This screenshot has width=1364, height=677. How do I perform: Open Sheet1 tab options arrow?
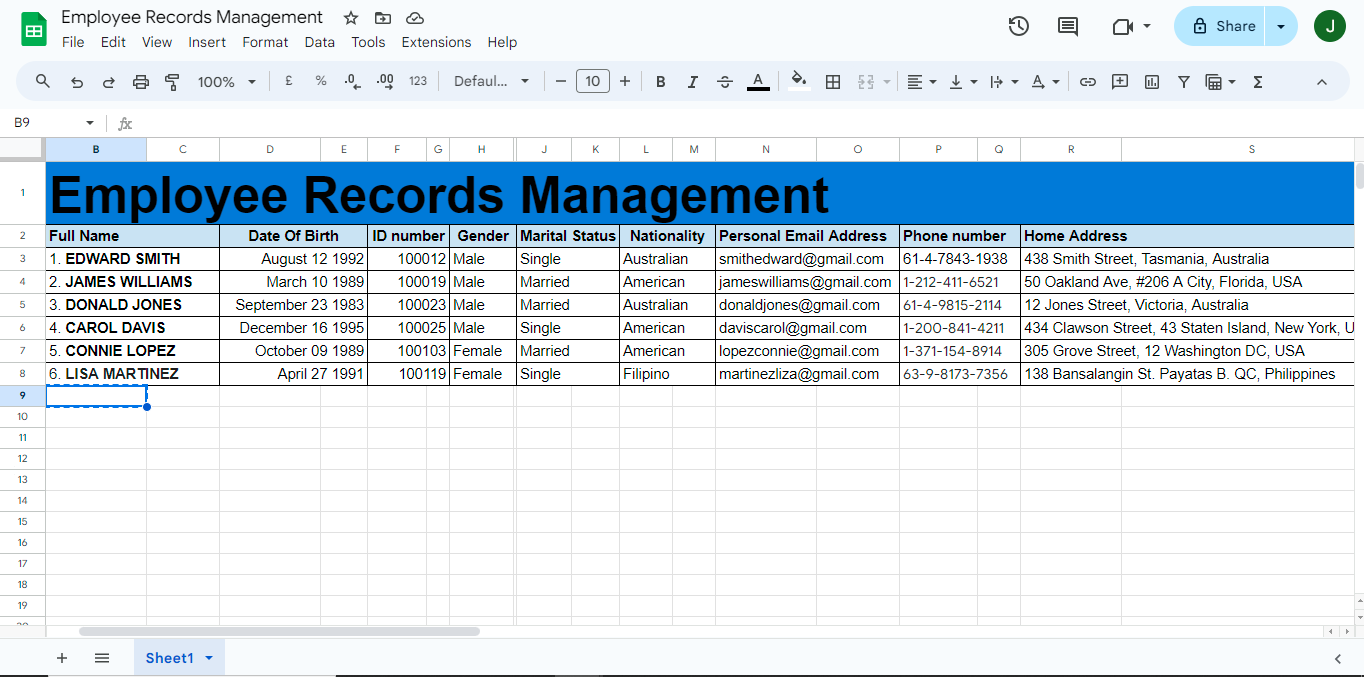209,658
